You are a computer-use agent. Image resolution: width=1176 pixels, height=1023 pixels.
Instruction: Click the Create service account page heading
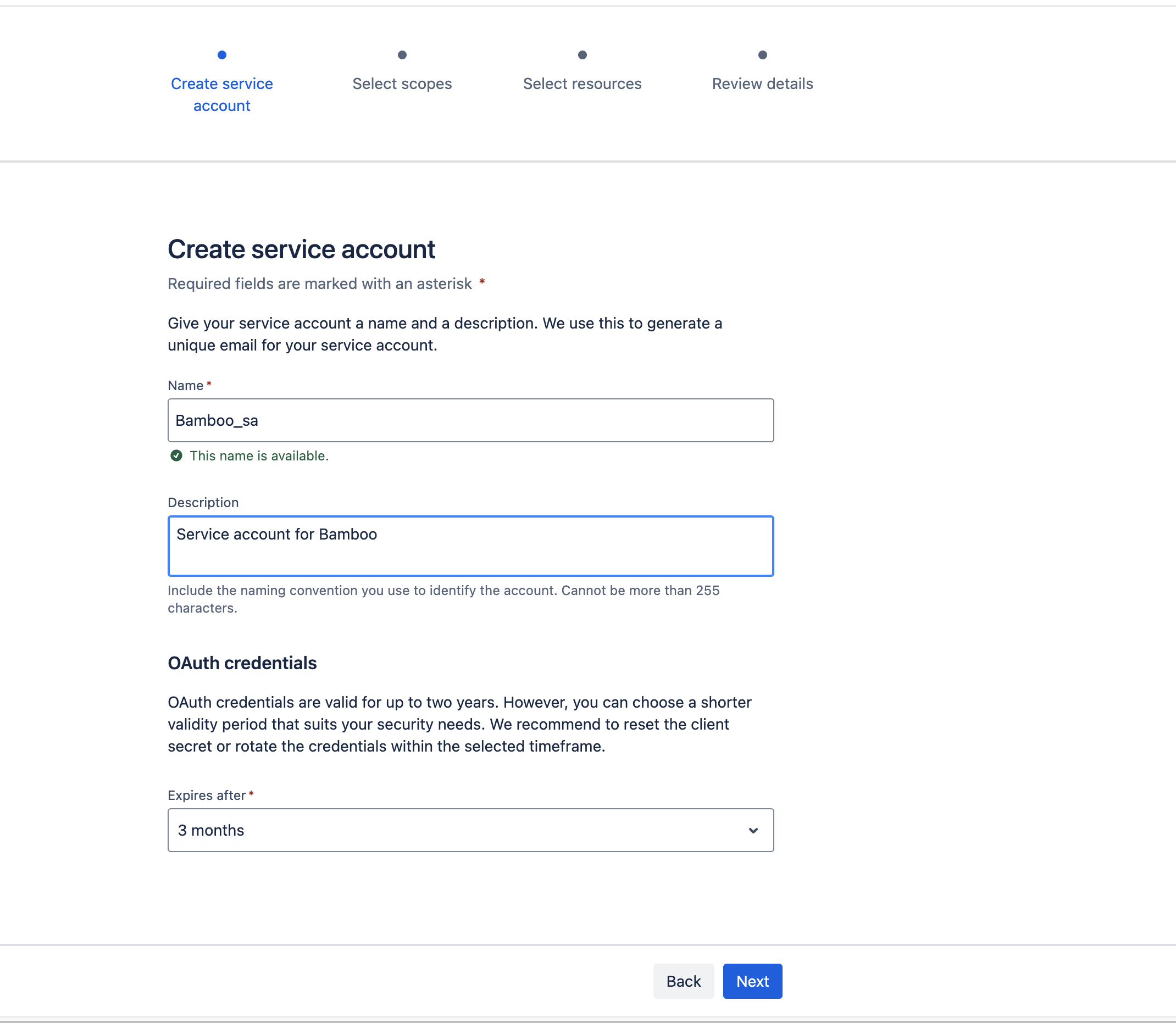tap(302, 249)
